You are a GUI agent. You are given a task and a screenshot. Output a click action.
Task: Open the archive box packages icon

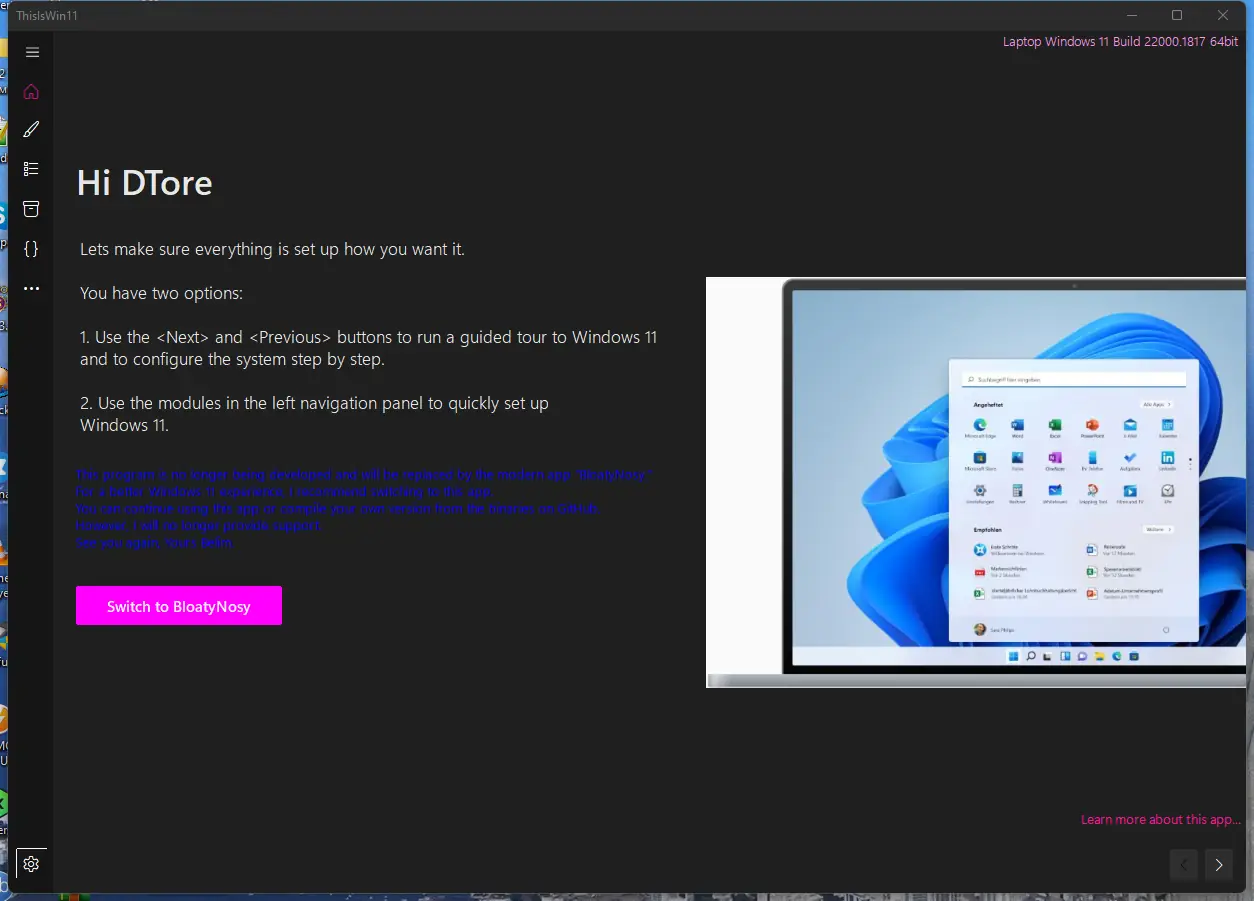tap(31, 209)
